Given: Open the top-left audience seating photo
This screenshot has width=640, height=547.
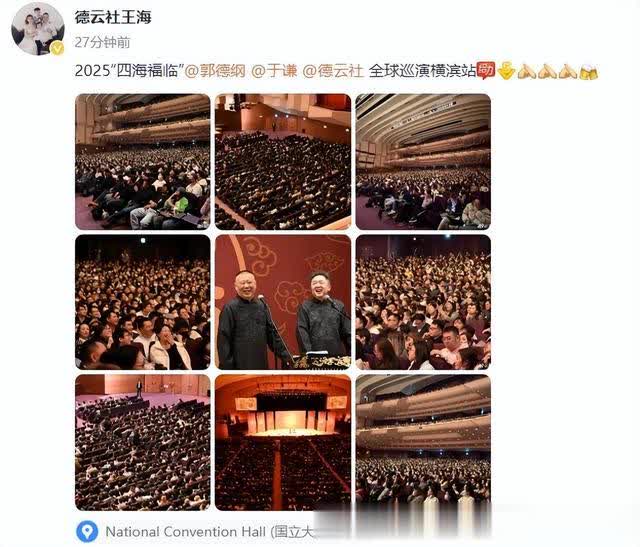Looking at the screenshot, I should click(x=143, y=162).
